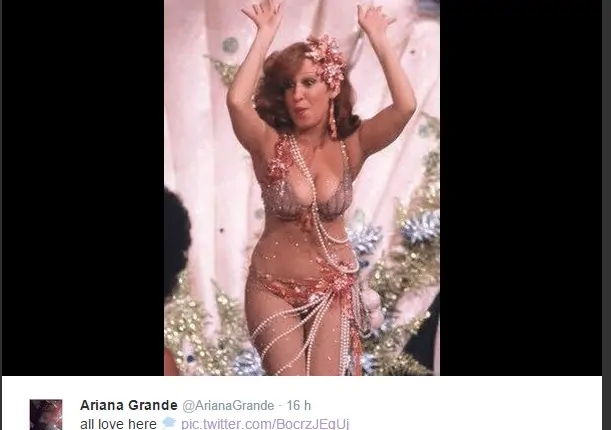
Task: Click the center of the enlarged photo
Action: (302, 188)
